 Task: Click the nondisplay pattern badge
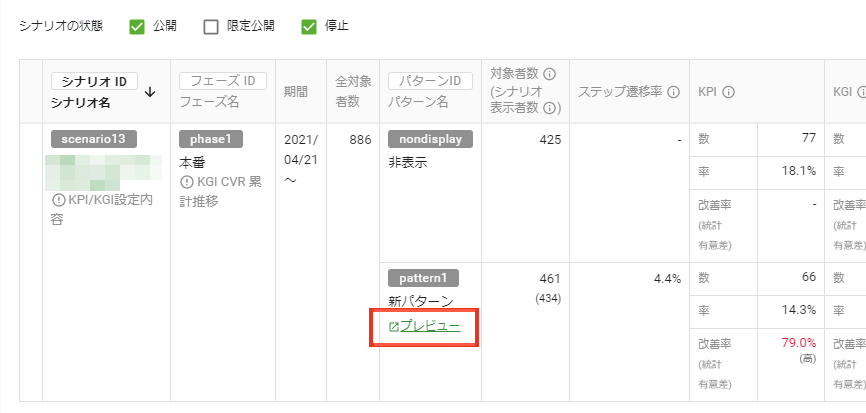tap(431, 139)
